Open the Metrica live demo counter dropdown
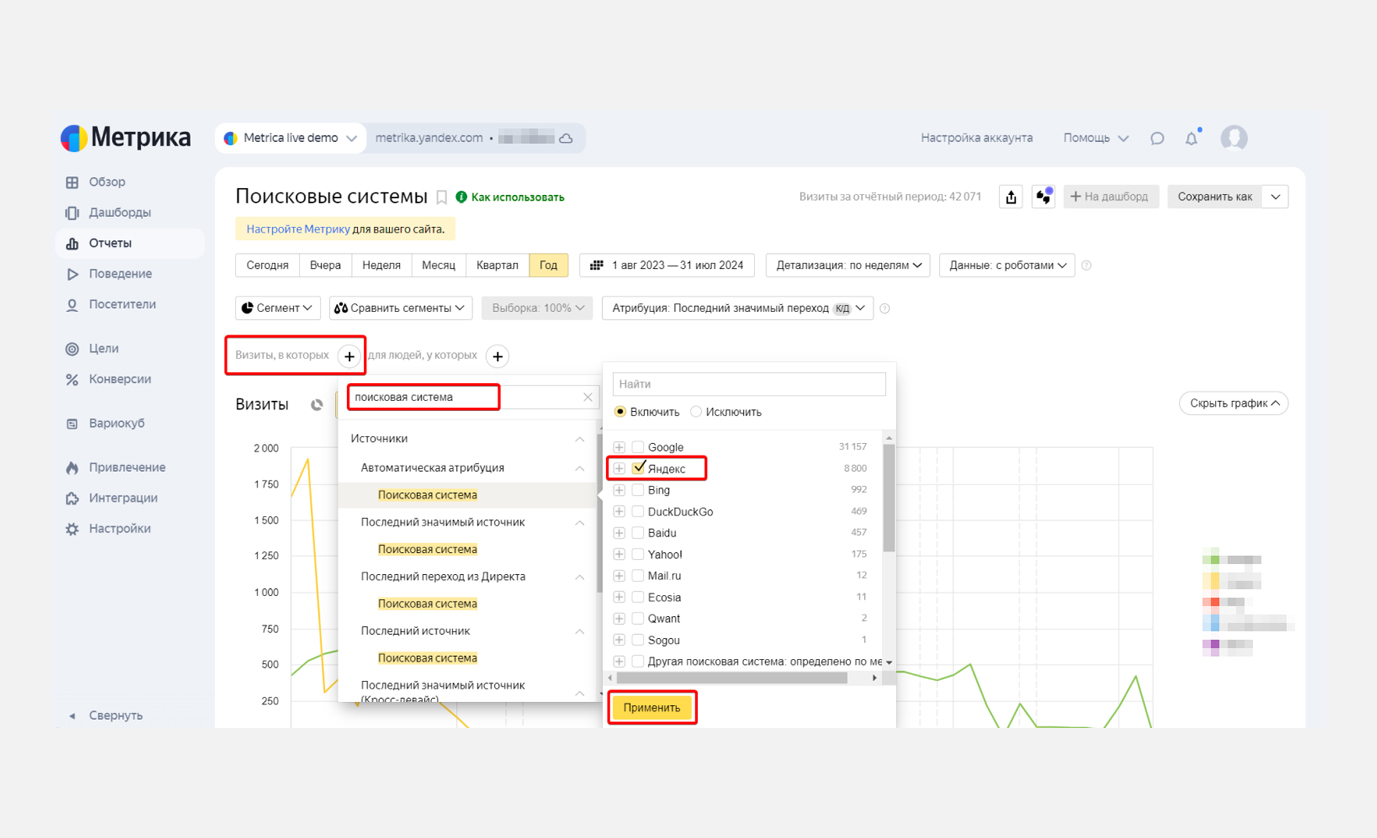The image size is (1377, 838). click(x=290, y=138)
